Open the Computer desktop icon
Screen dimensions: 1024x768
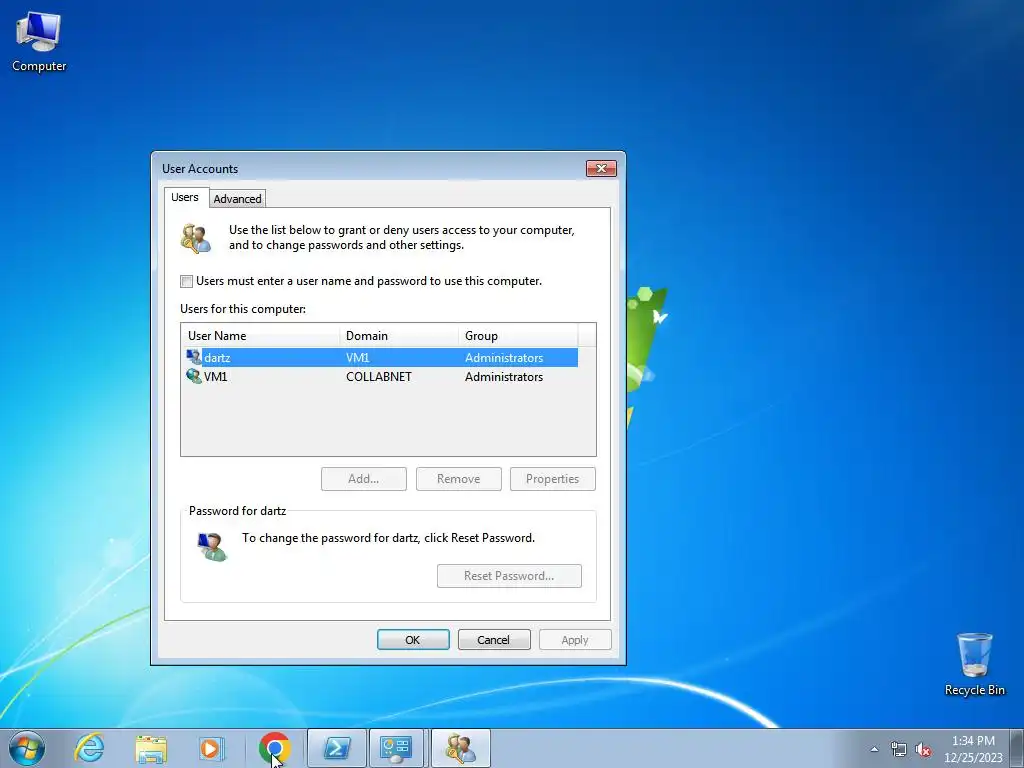39,42
